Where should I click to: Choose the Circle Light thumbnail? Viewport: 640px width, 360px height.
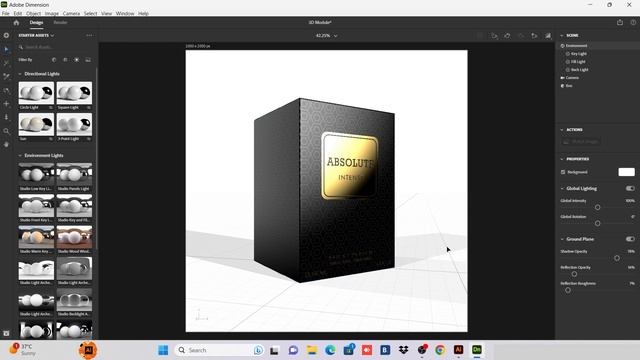coord(36,93)
